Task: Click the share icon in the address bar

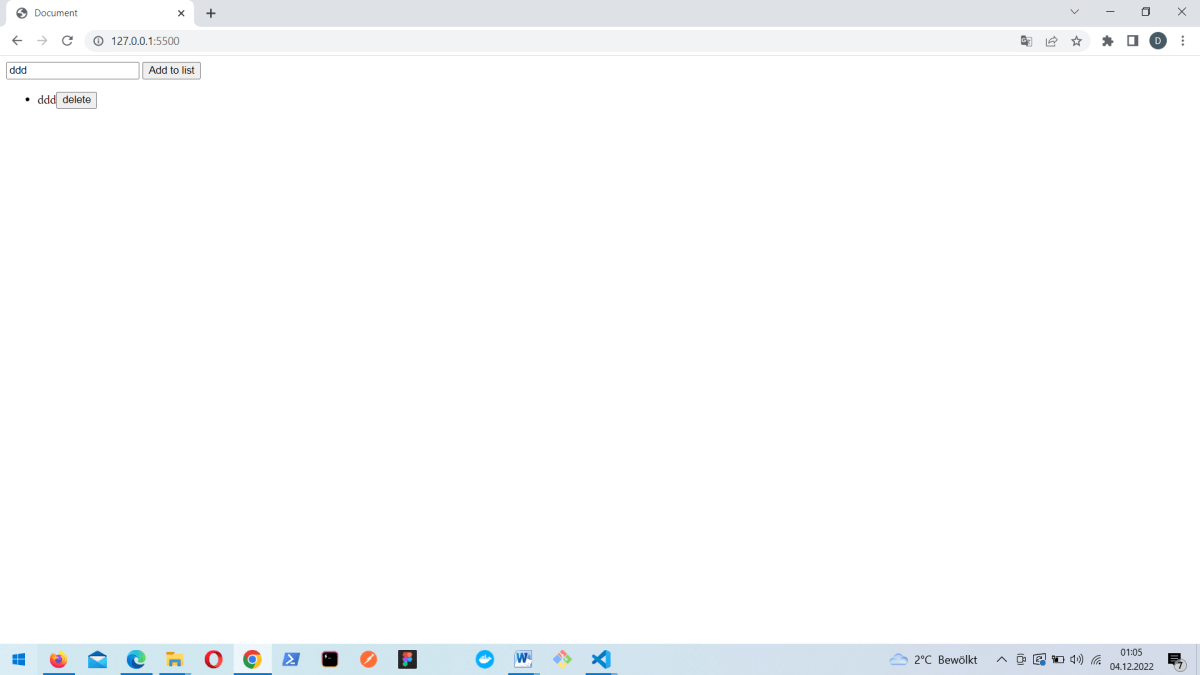Action: (x=1051, y=41)
